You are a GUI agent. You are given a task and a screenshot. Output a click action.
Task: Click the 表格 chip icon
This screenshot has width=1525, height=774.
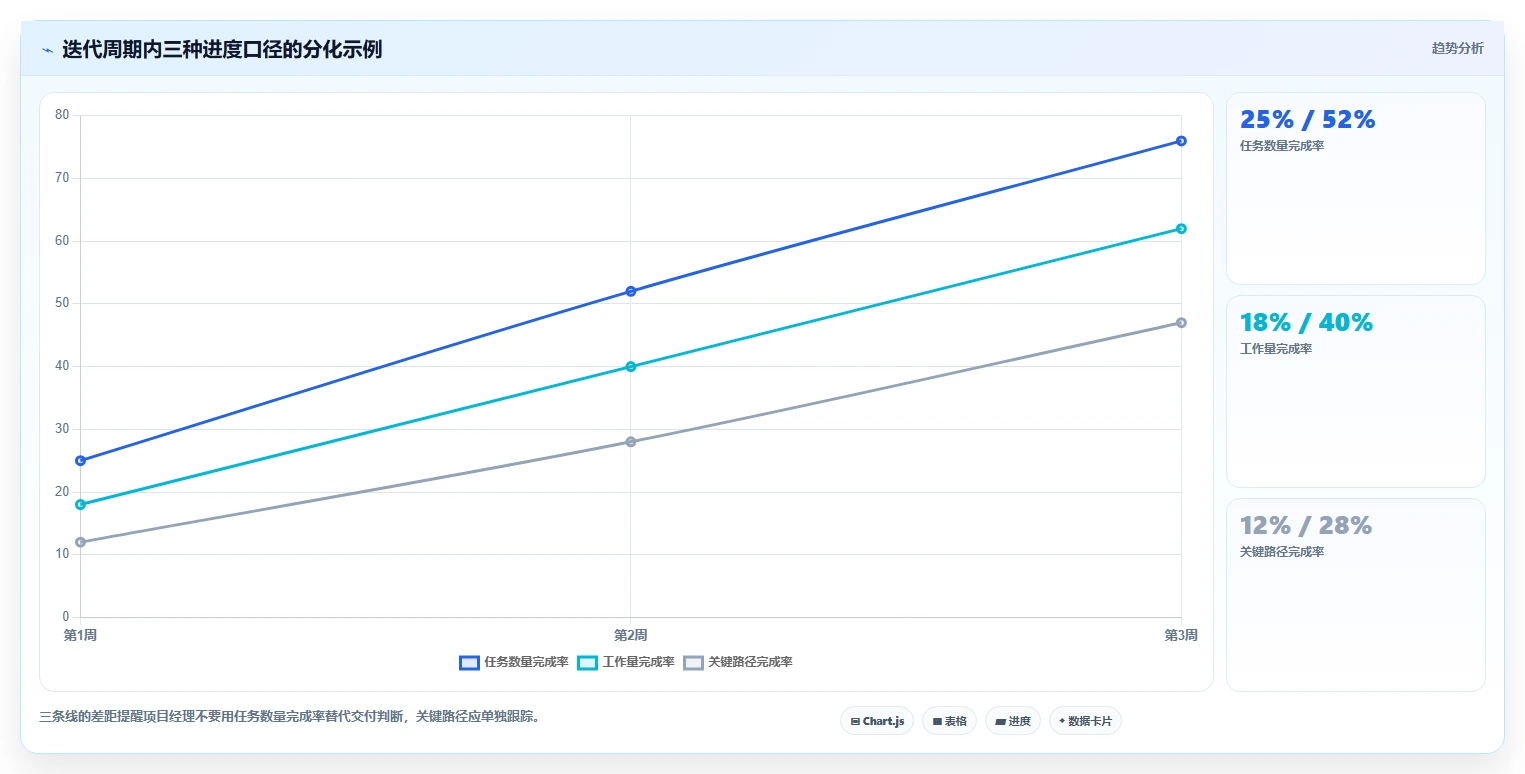[x=937, y=721]
